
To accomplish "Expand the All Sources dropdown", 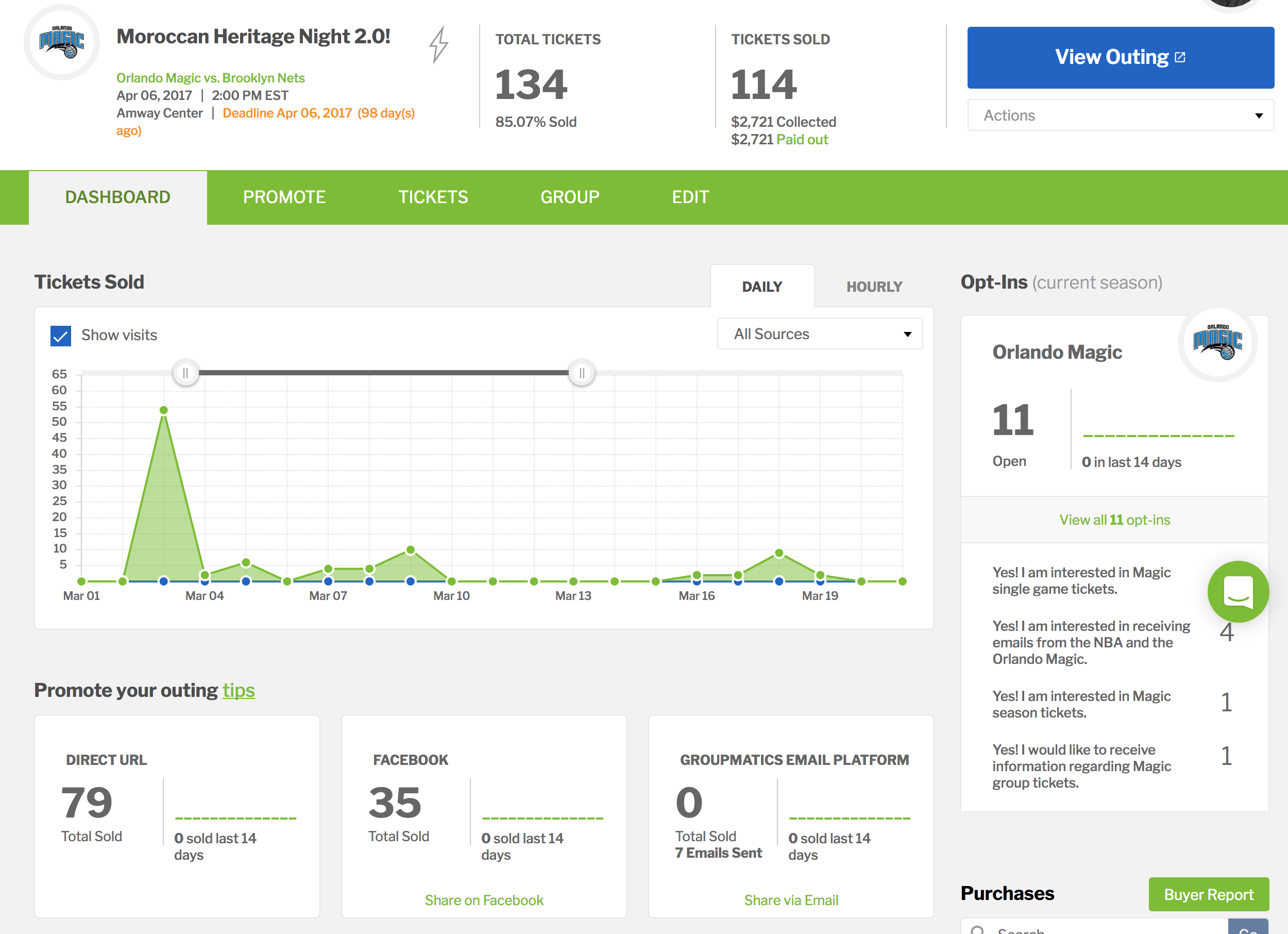I will tap(820, 334).
